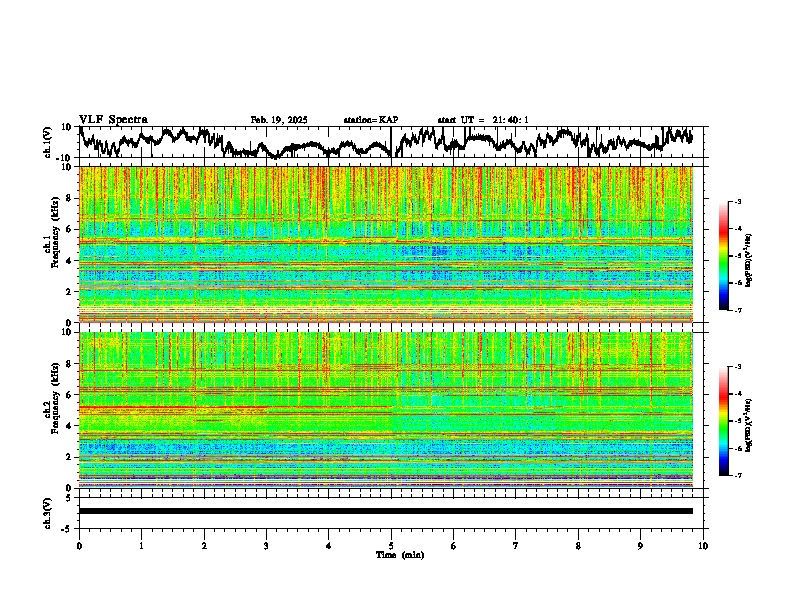Image resolution: width=792 pixels, height=612 pixels.
Task: Click the ch.1(V) waveform trace panel
Action: click(x=391, y=142)
